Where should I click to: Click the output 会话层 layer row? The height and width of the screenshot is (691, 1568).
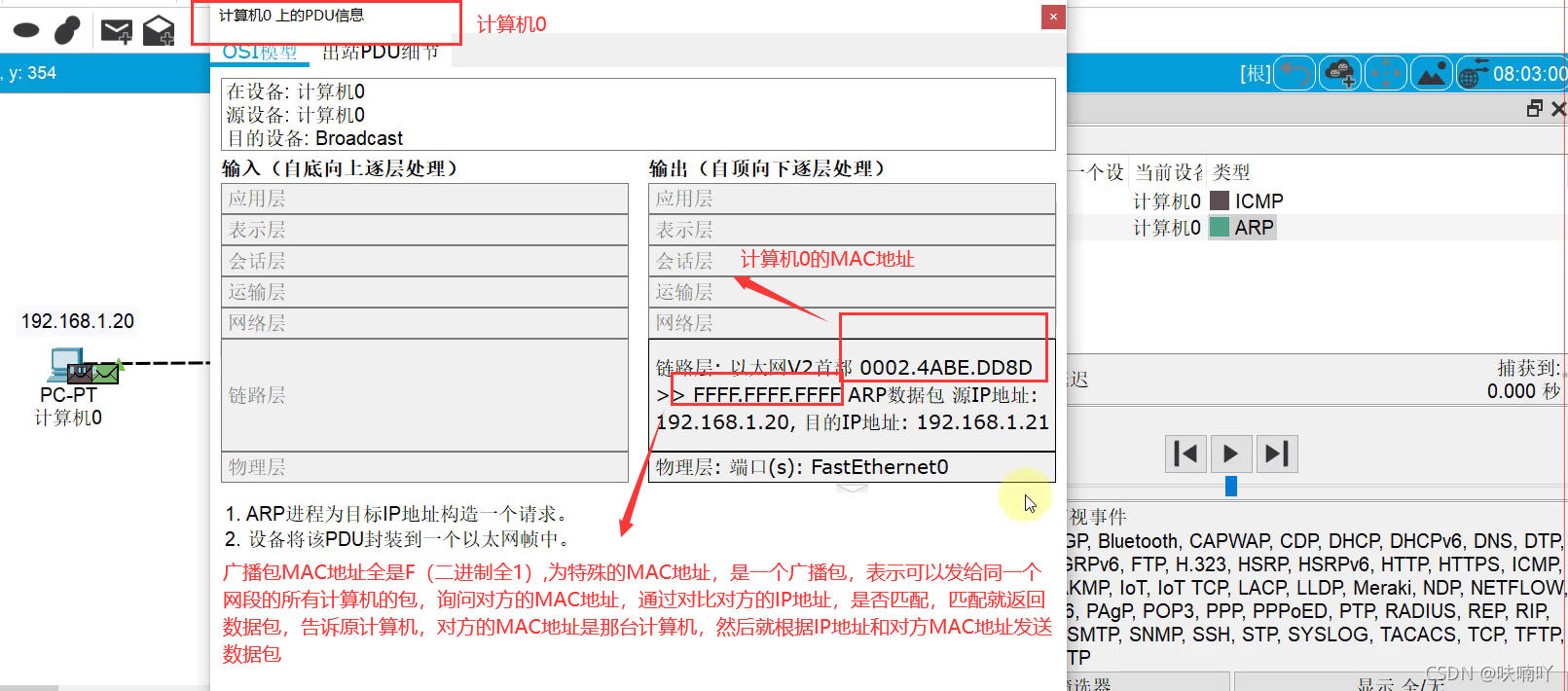coord(852,261)
